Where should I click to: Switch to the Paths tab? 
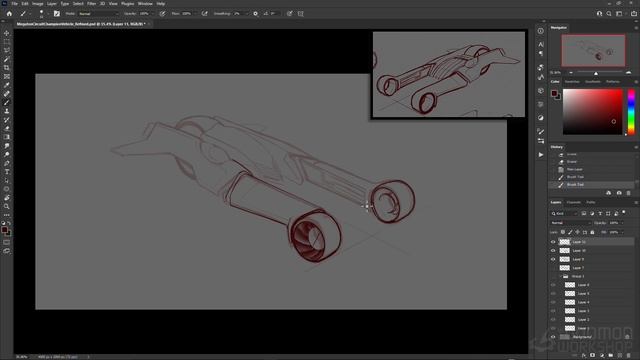coord(591,202)
